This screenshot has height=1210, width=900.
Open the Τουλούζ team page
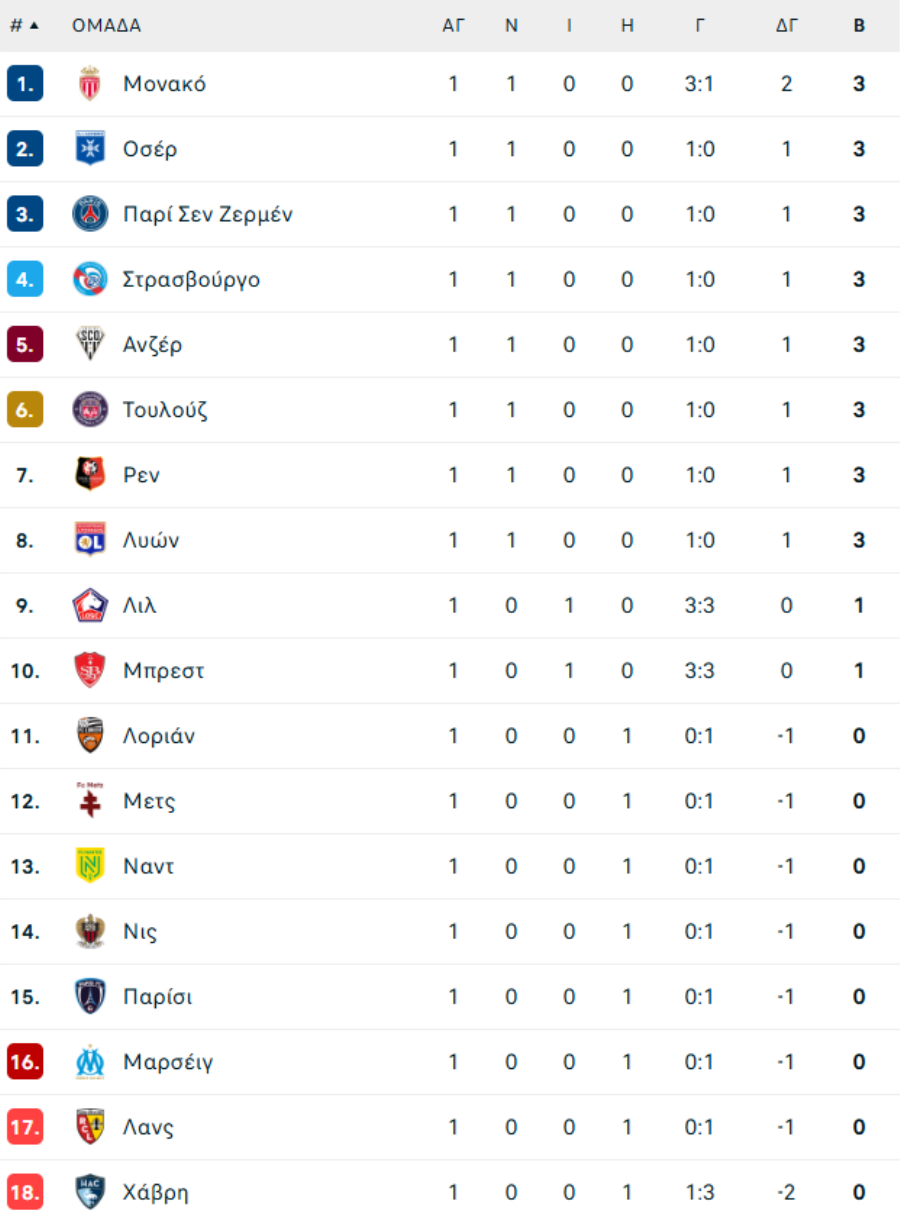pyautogui.click(x=165, y=410)
